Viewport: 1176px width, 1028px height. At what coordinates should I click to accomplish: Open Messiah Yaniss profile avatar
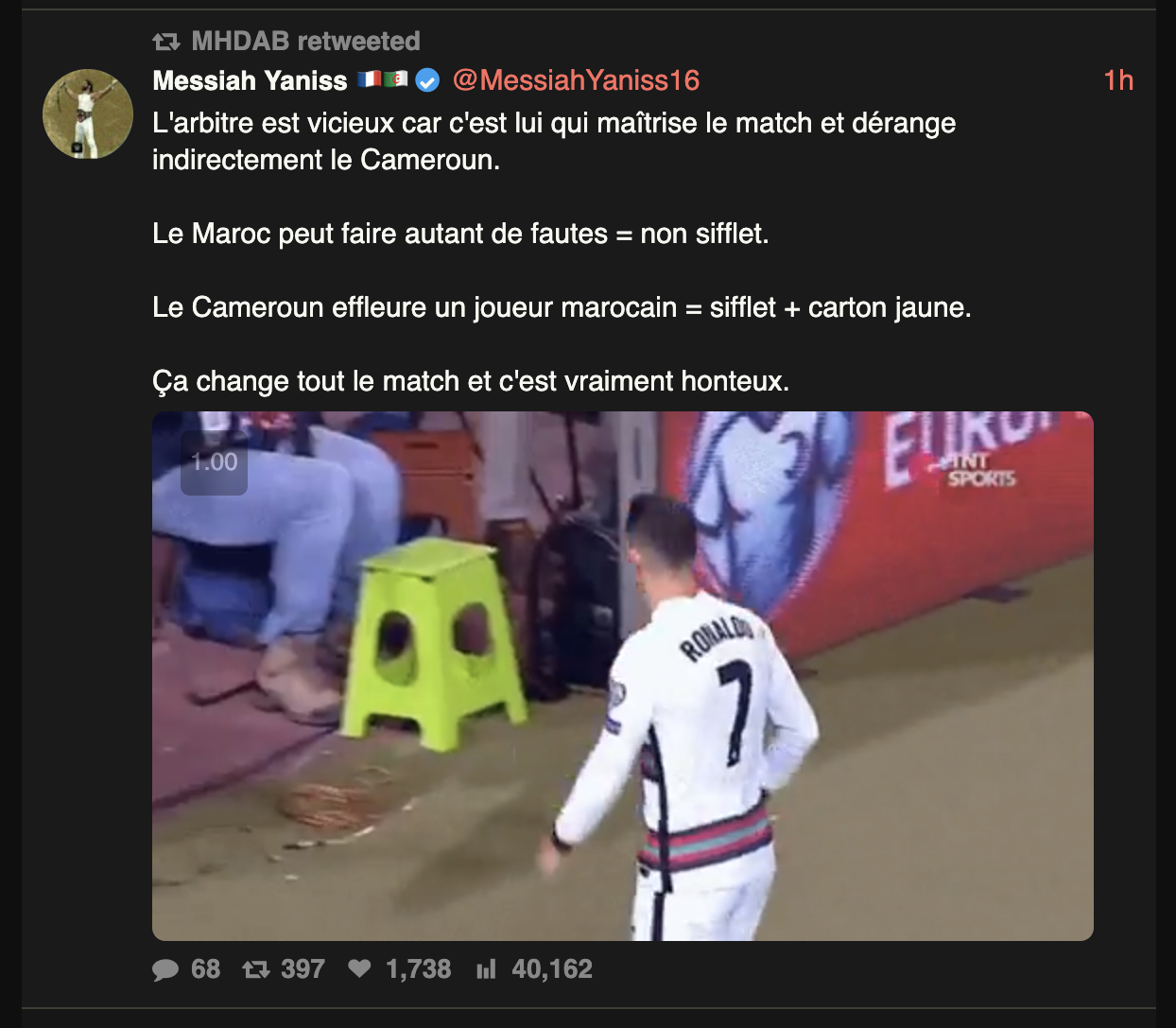[x=88, y=113]
